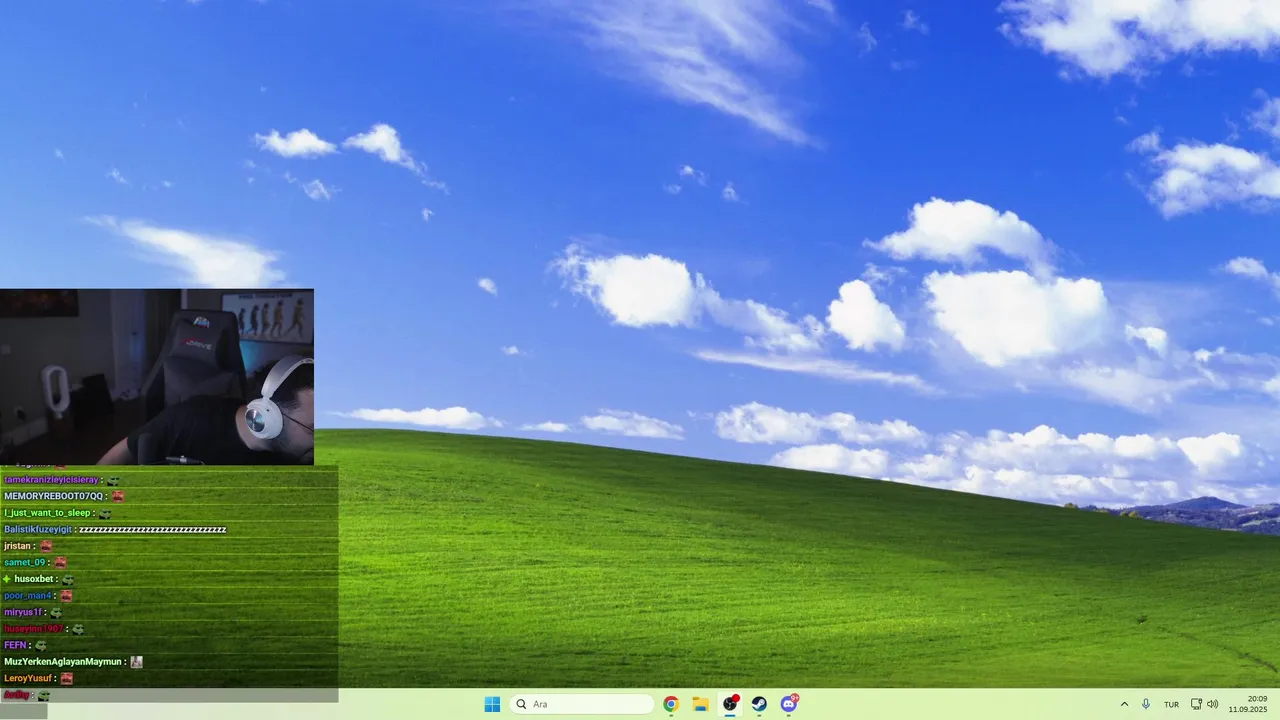Viewport: 1280px width, 720px height.
Task: Change the TUR keyboard language
Action: point(1171,704)
